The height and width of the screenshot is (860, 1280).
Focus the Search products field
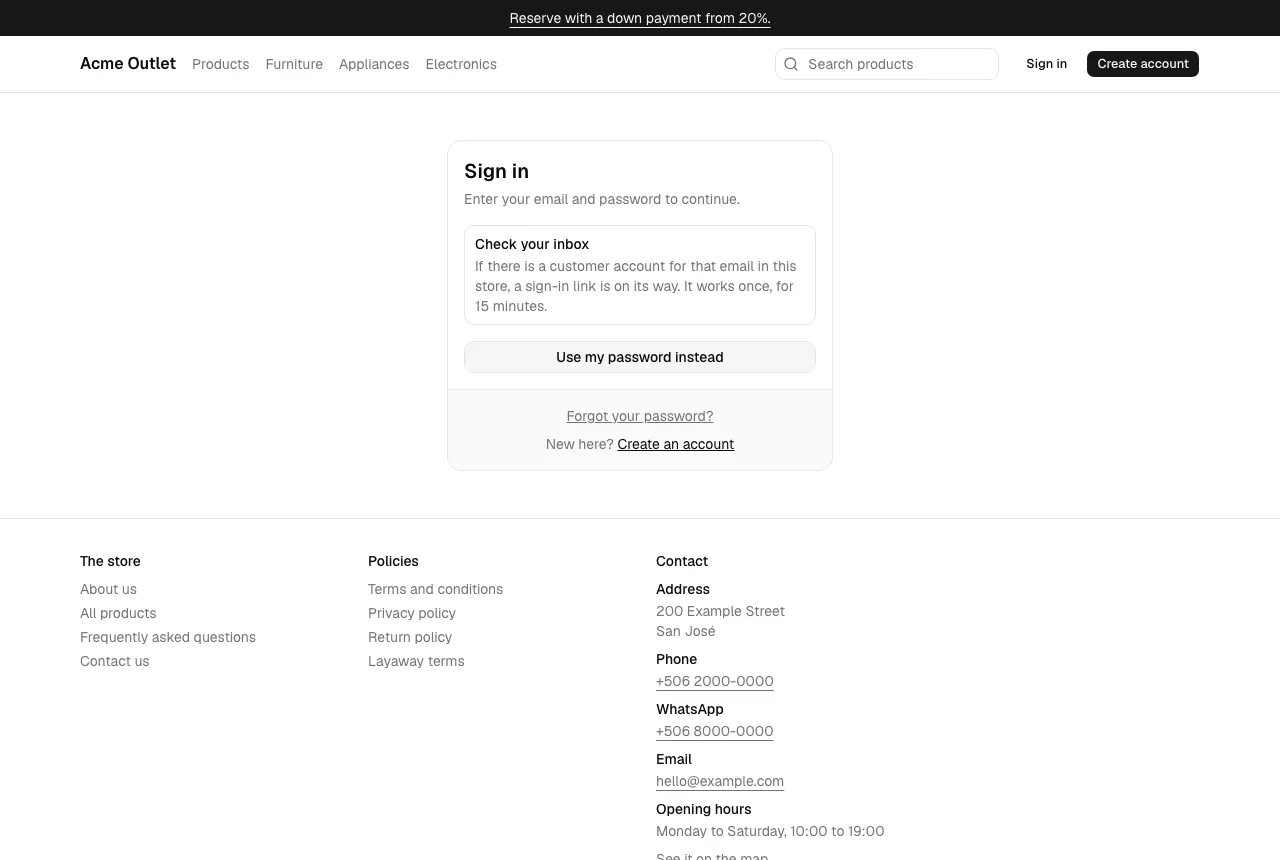point(887,64)
